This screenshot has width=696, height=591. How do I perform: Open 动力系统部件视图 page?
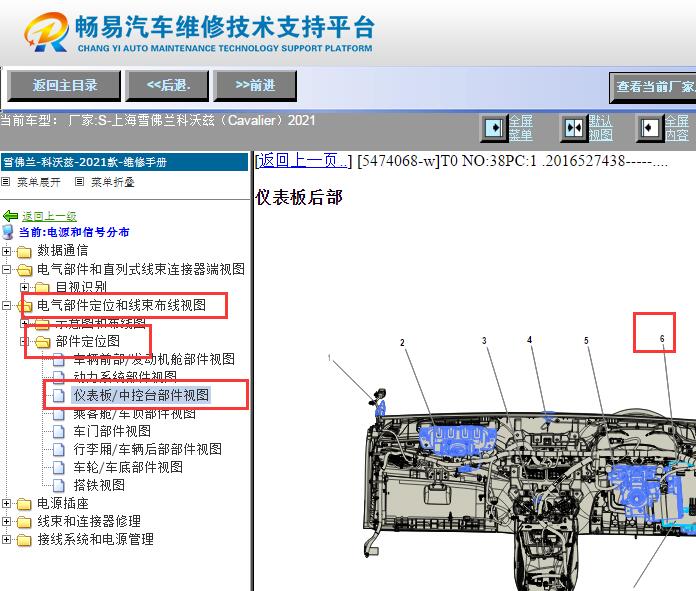click(125, 377)
